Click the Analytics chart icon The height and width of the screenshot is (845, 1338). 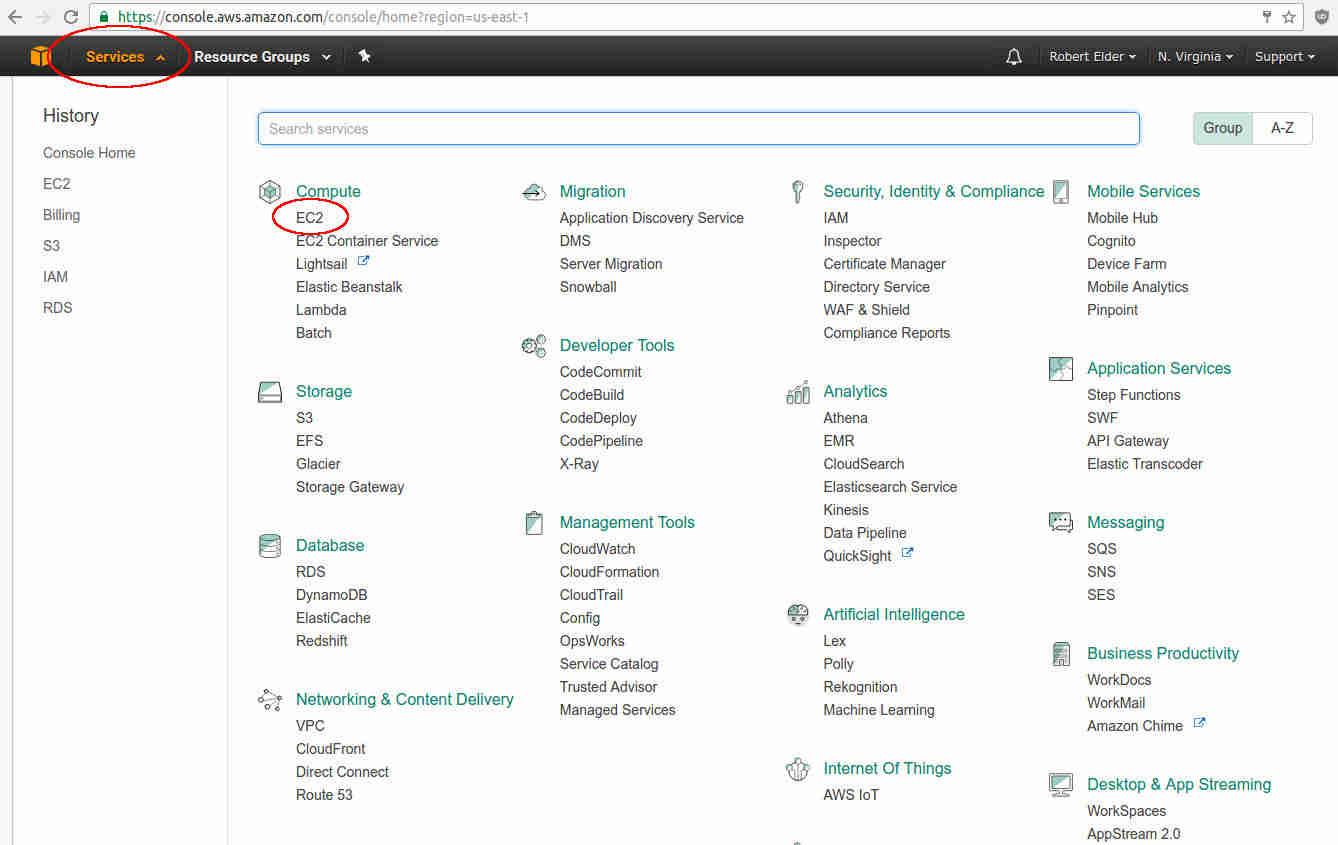(x=798, y=391)
